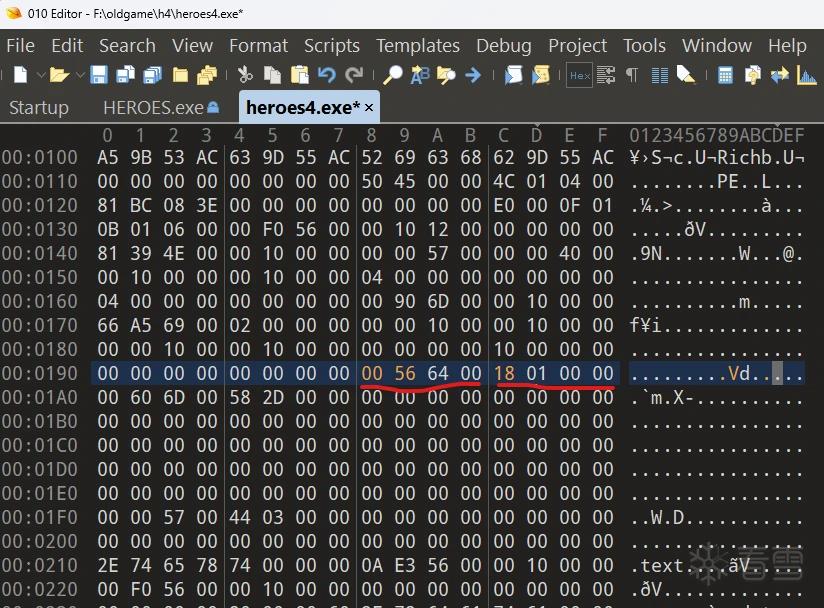Click byte 4C in row 00:0110

point(504,181)
